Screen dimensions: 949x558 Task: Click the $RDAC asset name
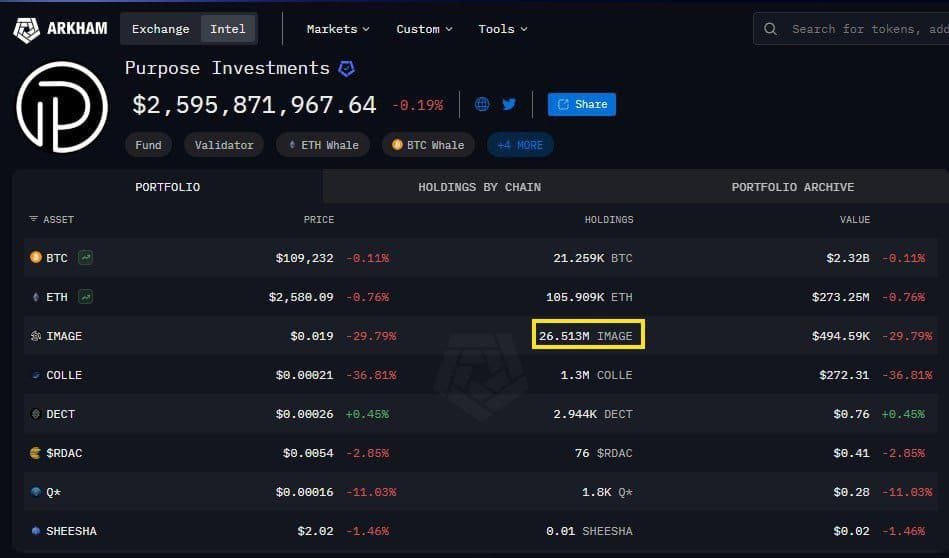[x=64, y=453]
